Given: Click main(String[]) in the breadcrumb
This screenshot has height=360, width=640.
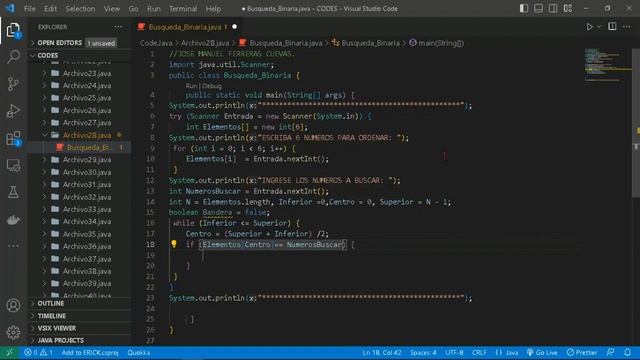Looking at the screenshot, I should pos(436,43).
